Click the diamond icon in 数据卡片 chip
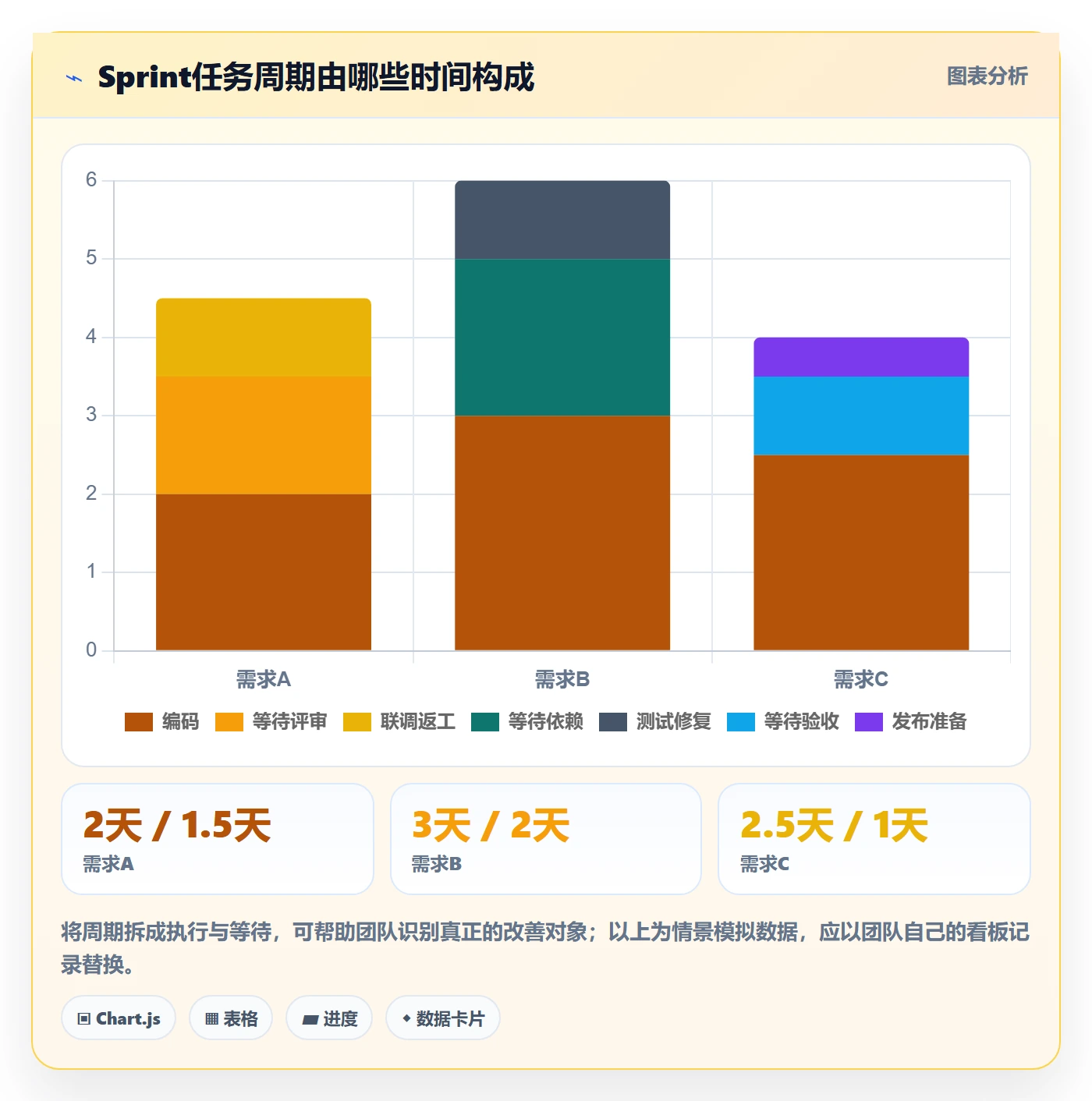The height and width of the screenshot is (1101, 1092). (406, 1018)
